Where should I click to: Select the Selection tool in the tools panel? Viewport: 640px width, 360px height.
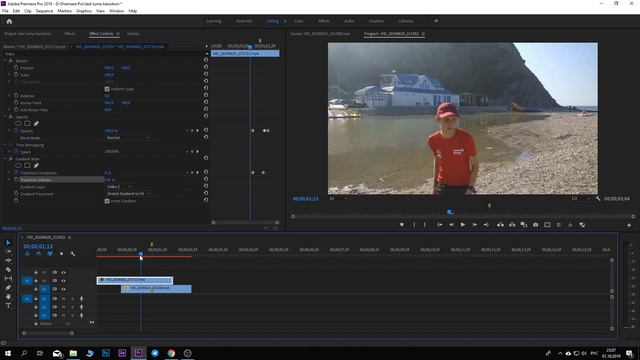(x=8, y=242)
